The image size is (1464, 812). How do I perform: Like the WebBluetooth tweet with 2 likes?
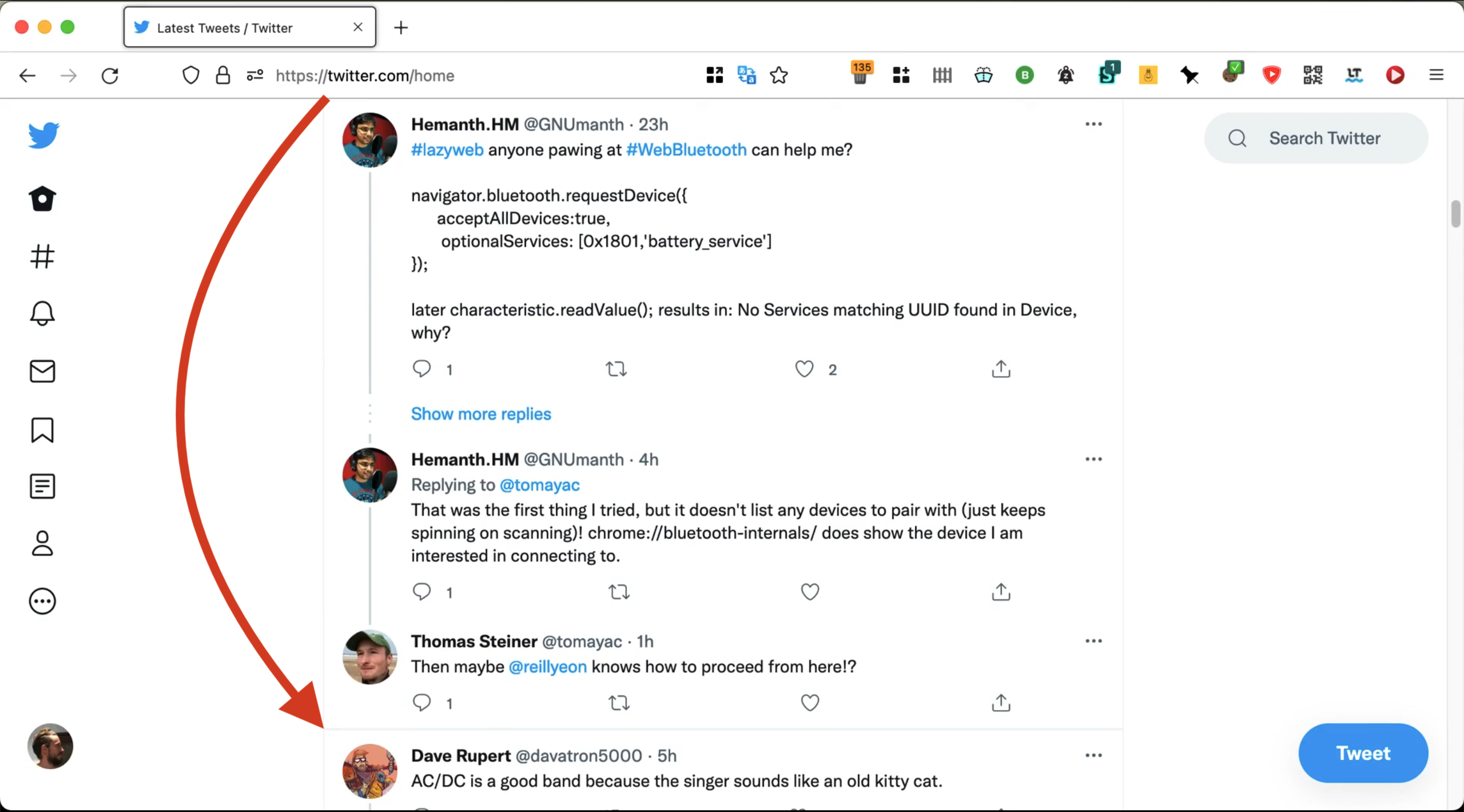[804, 369]
